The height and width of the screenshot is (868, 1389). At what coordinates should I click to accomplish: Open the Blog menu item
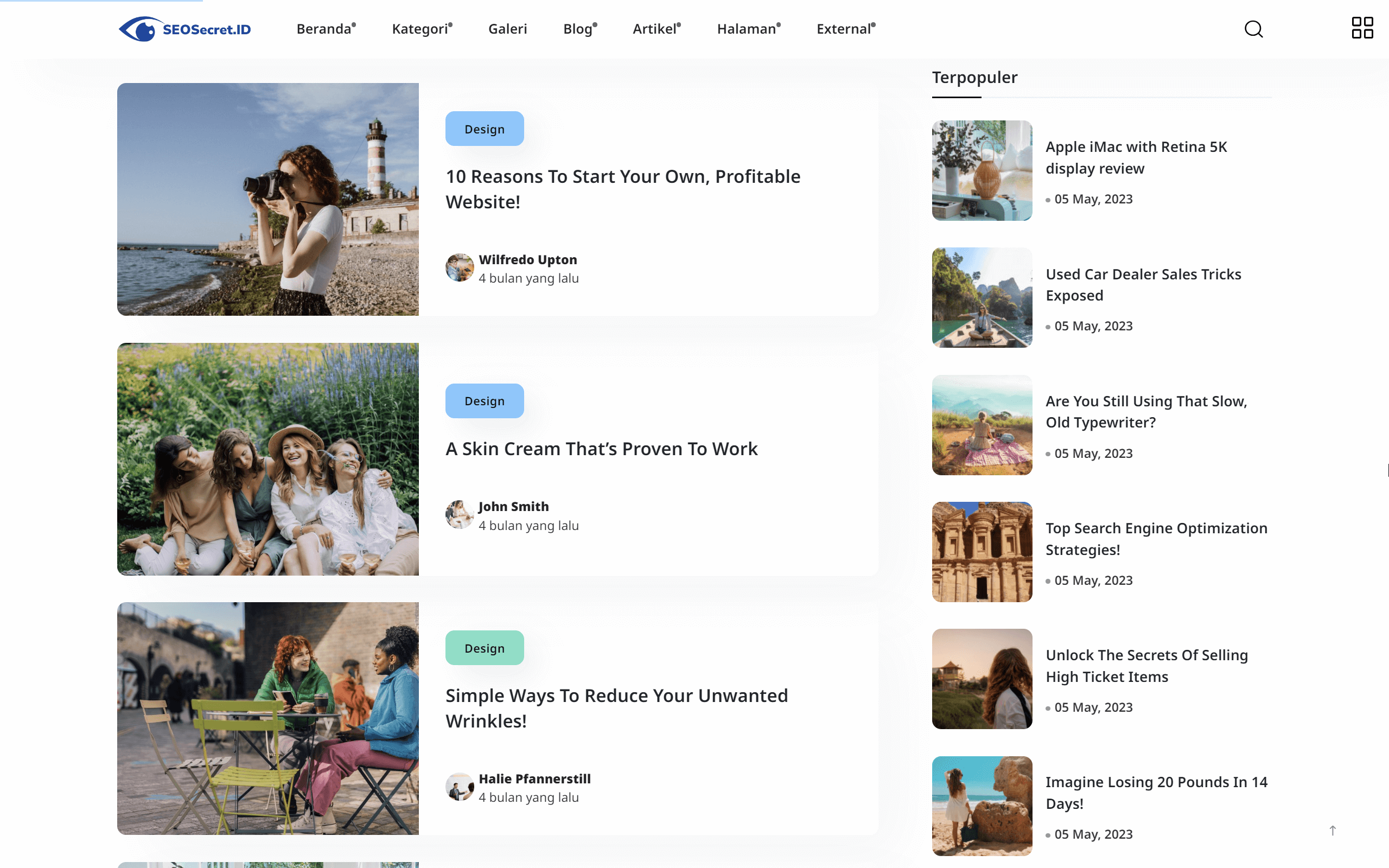tap(579, 29)
